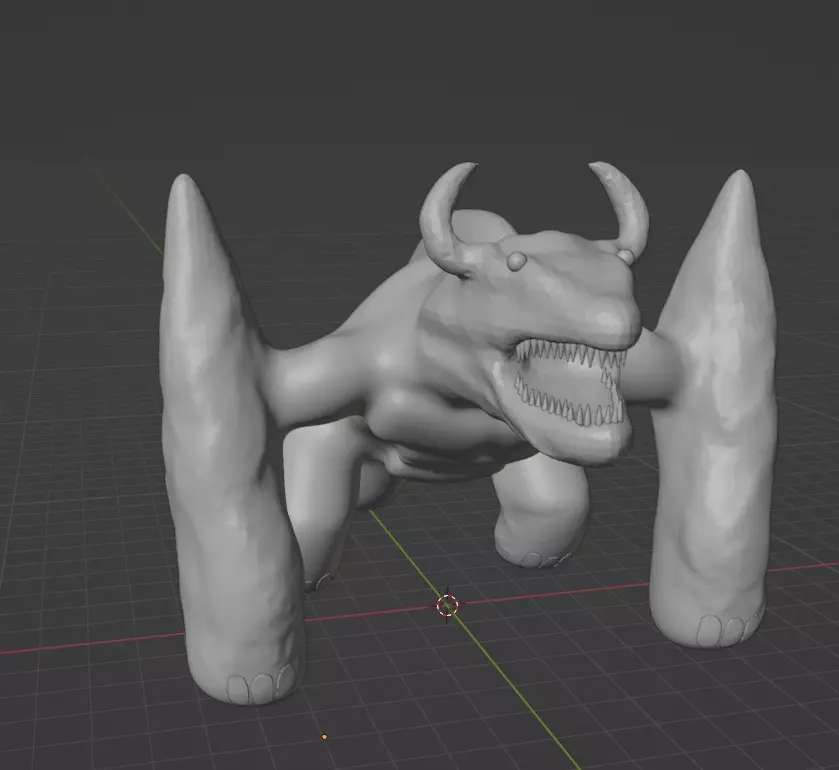Click the toenails on the left front foot
Screen dimensions: 839x770
tap(261, 684)
